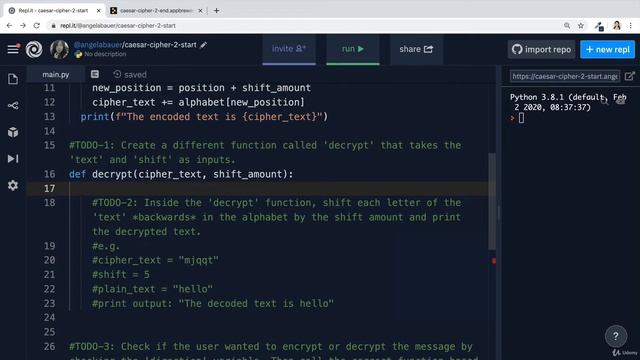This screenshot has height=360, width=640.
Task: Toggle the editor layout icon beside main.py
Action: pos(95,74)
